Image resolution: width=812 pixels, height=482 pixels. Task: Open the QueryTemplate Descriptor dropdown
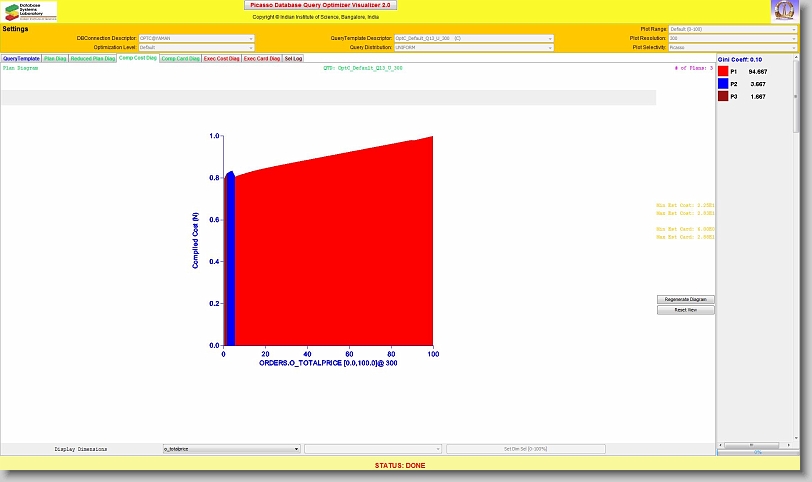pyautogui.click(x=473, y=38)
